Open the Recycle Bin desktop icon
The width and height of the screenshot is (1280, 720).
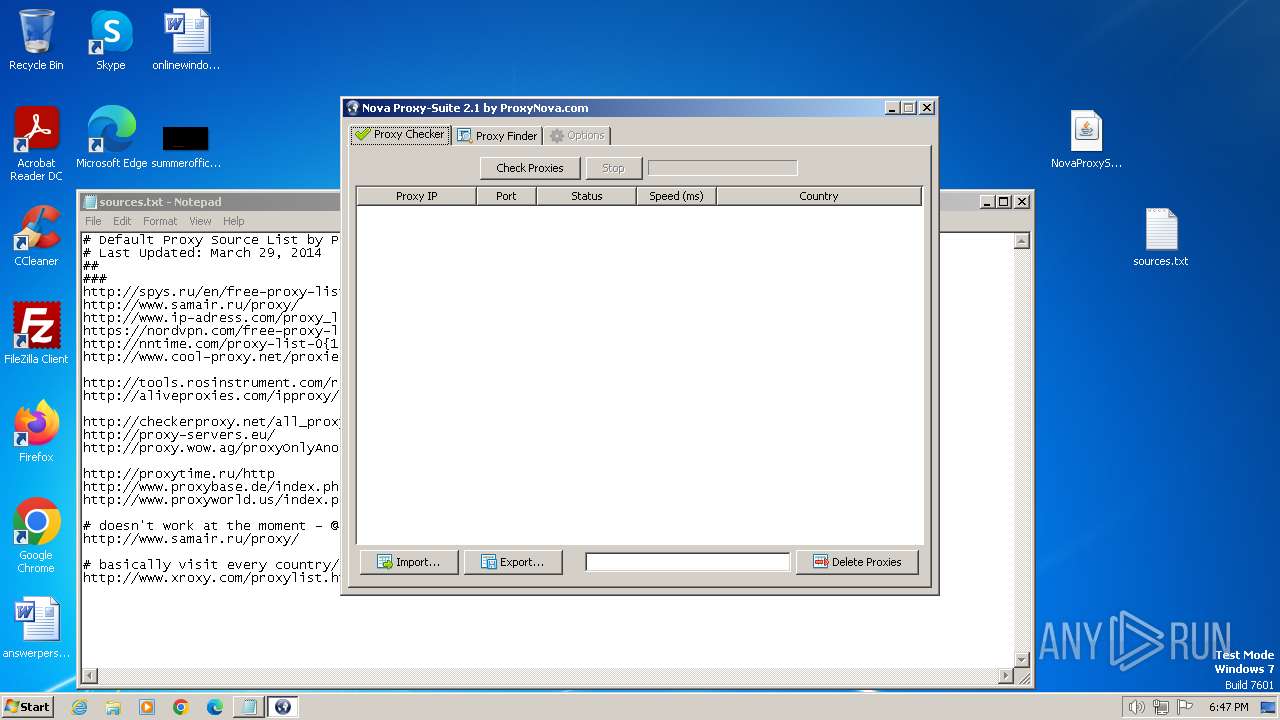pos(36,40)
